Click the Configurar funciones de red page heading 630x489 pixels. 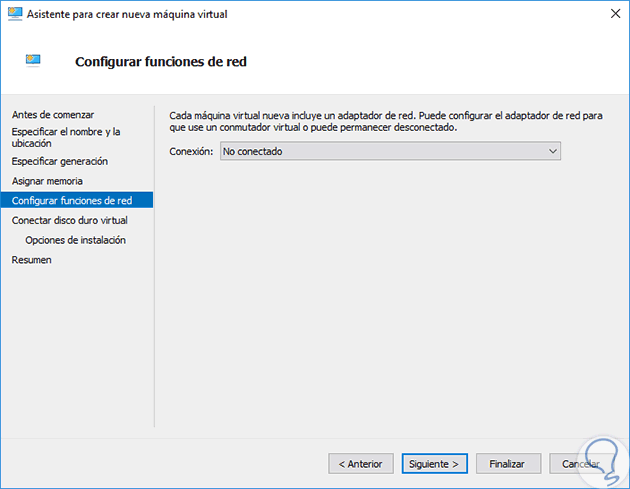point(161,62)
